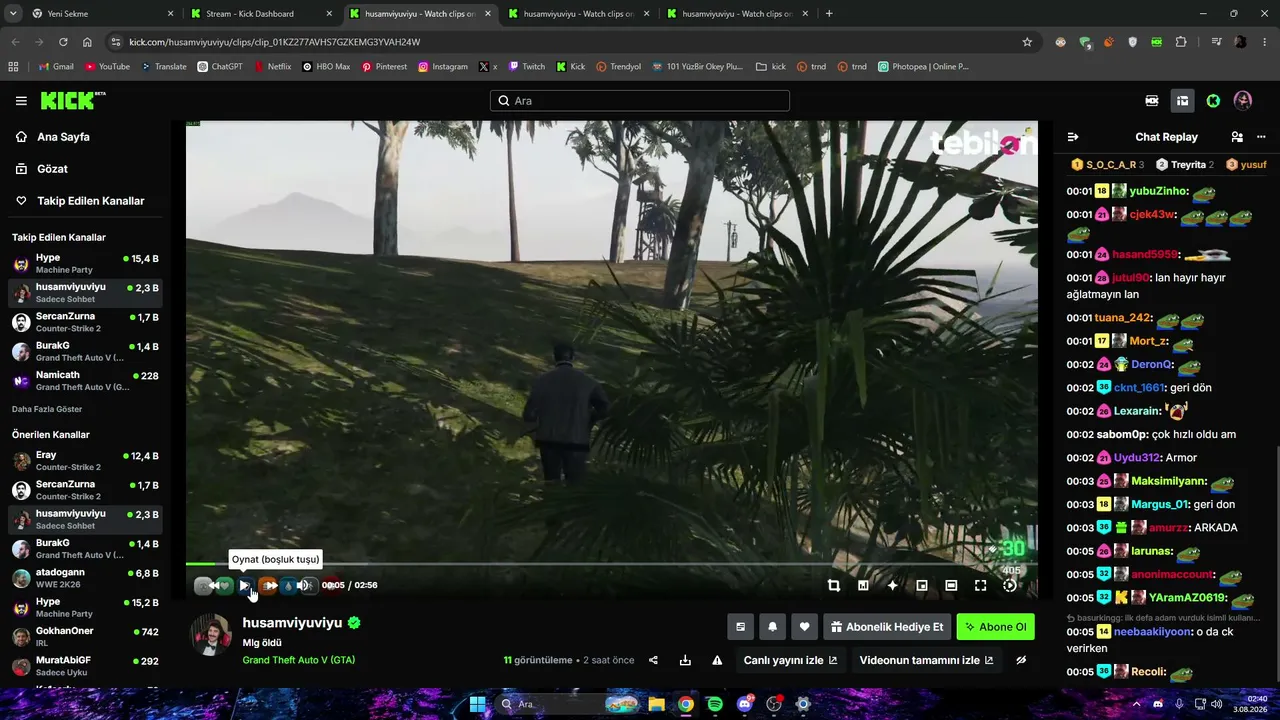This screenshot has width=1280, height=720.
Task: Open a new browser tab
Action: click(x=829, y=14)
